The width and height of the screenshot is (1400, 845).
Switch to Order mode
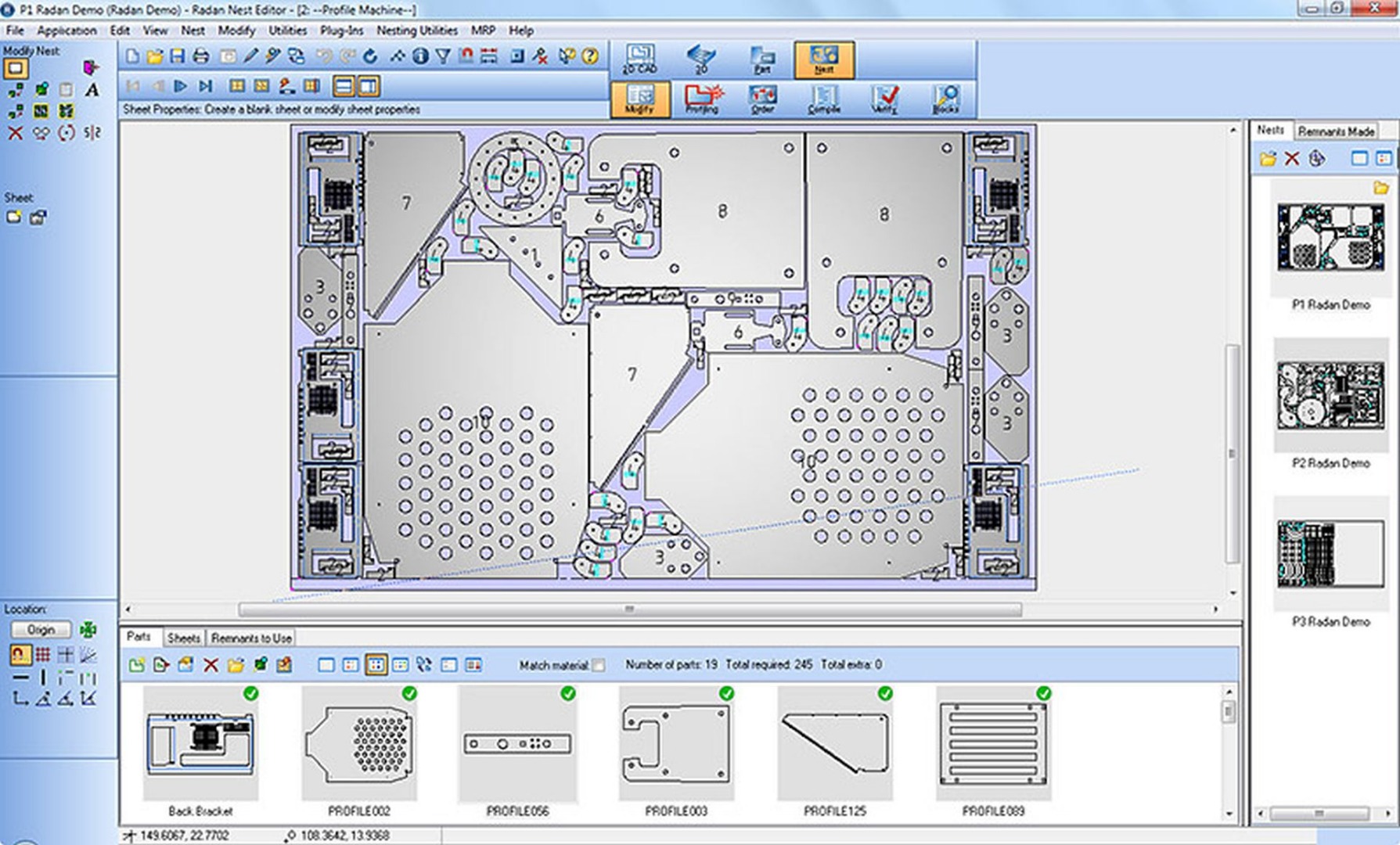point(762,99)
